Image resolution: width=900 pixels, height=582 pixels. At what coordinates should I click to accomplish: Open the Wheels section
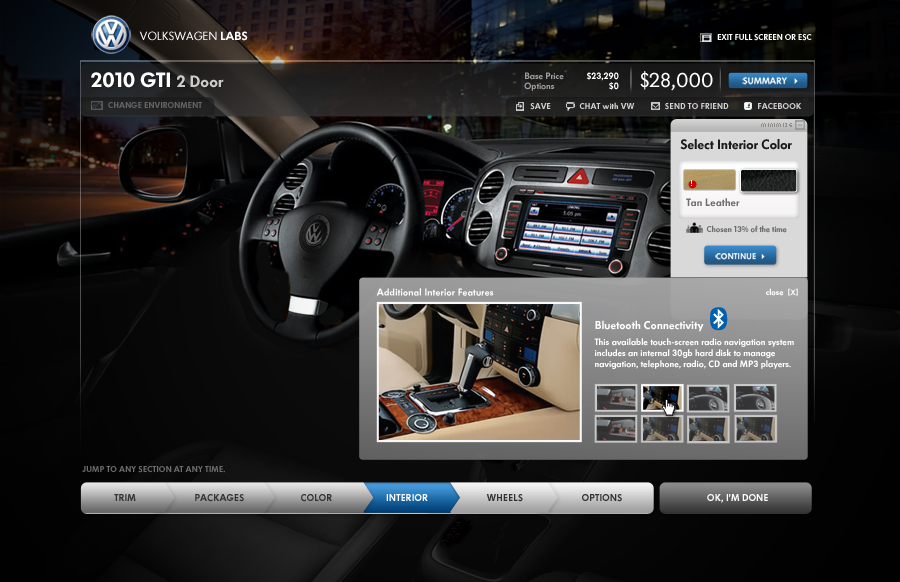pyautogui.click(x=505, y=498)
